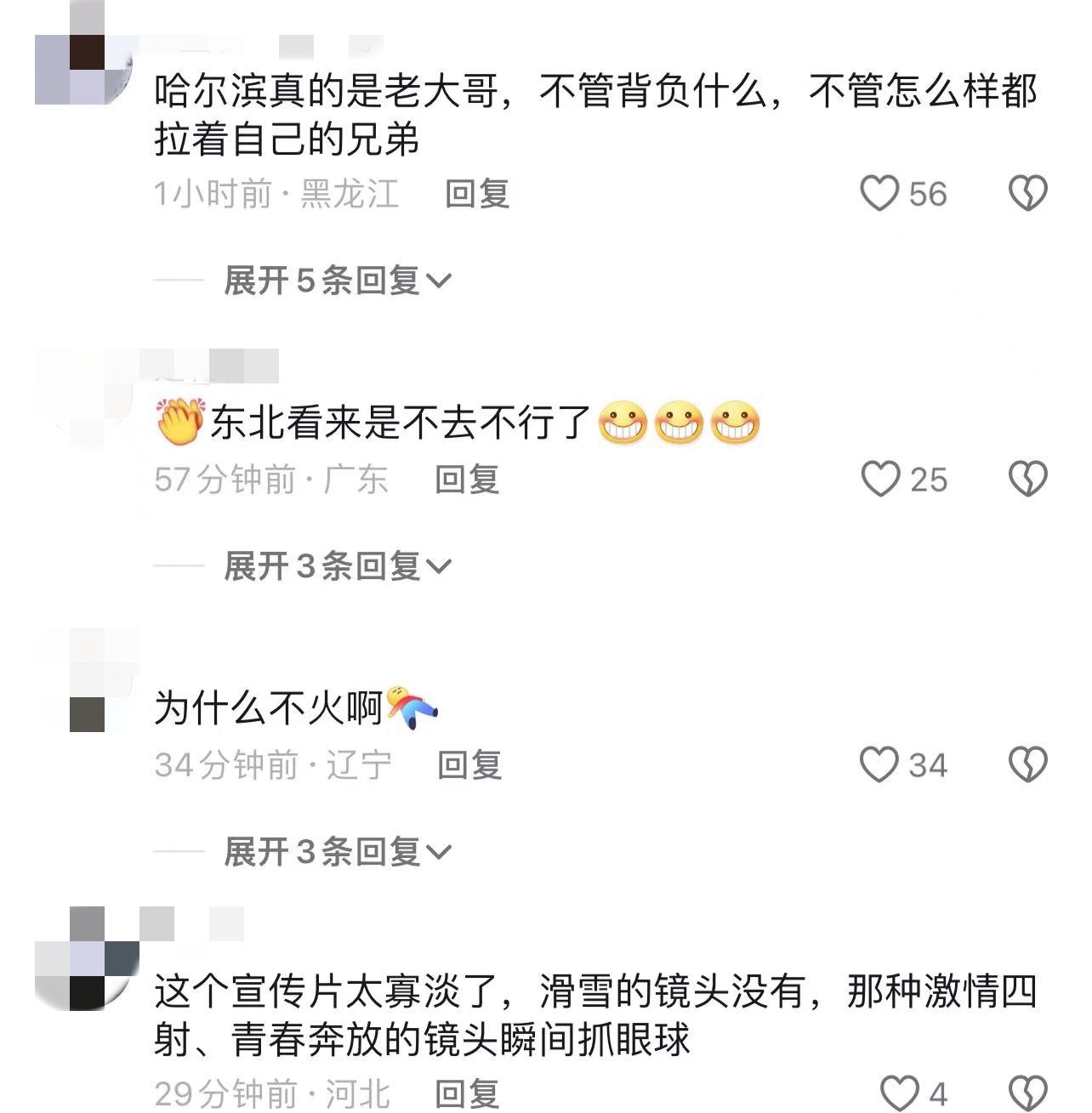
Task: Open avatar of the 为什么不火啊 commenter
Action: pos(86,680)
